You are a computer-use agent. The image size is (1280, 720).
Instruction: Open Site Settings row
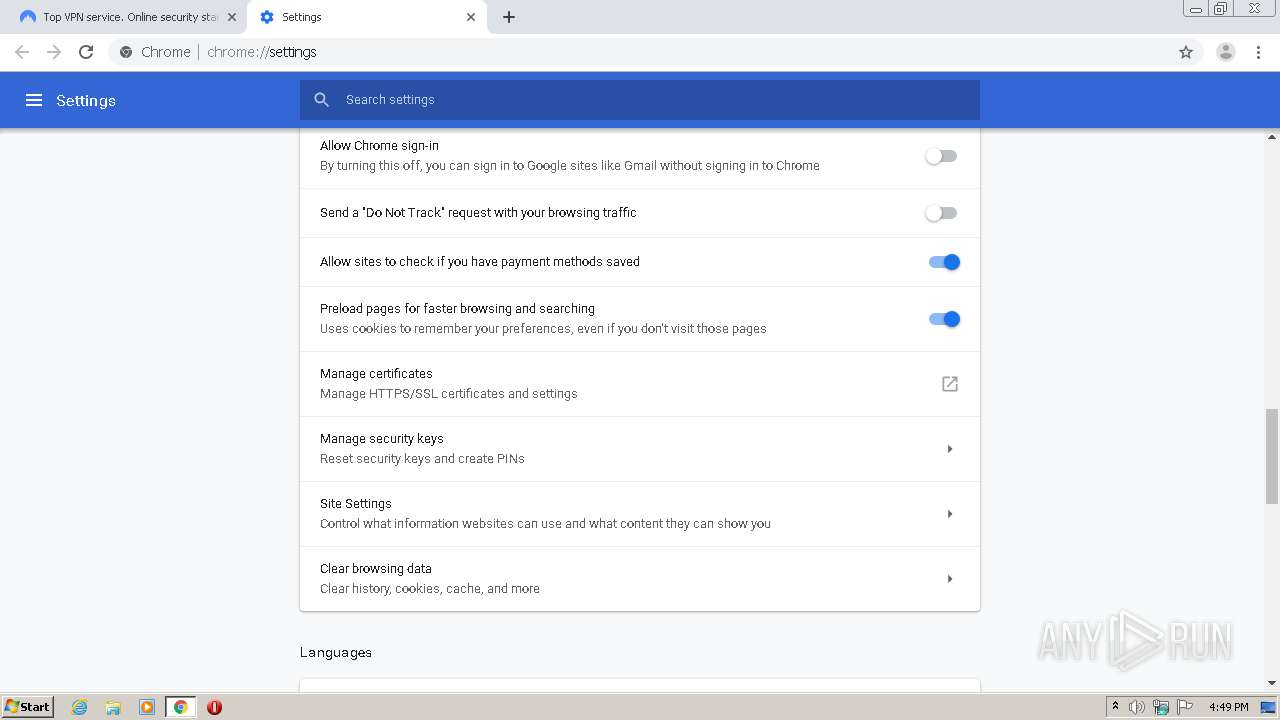point(640,514)
